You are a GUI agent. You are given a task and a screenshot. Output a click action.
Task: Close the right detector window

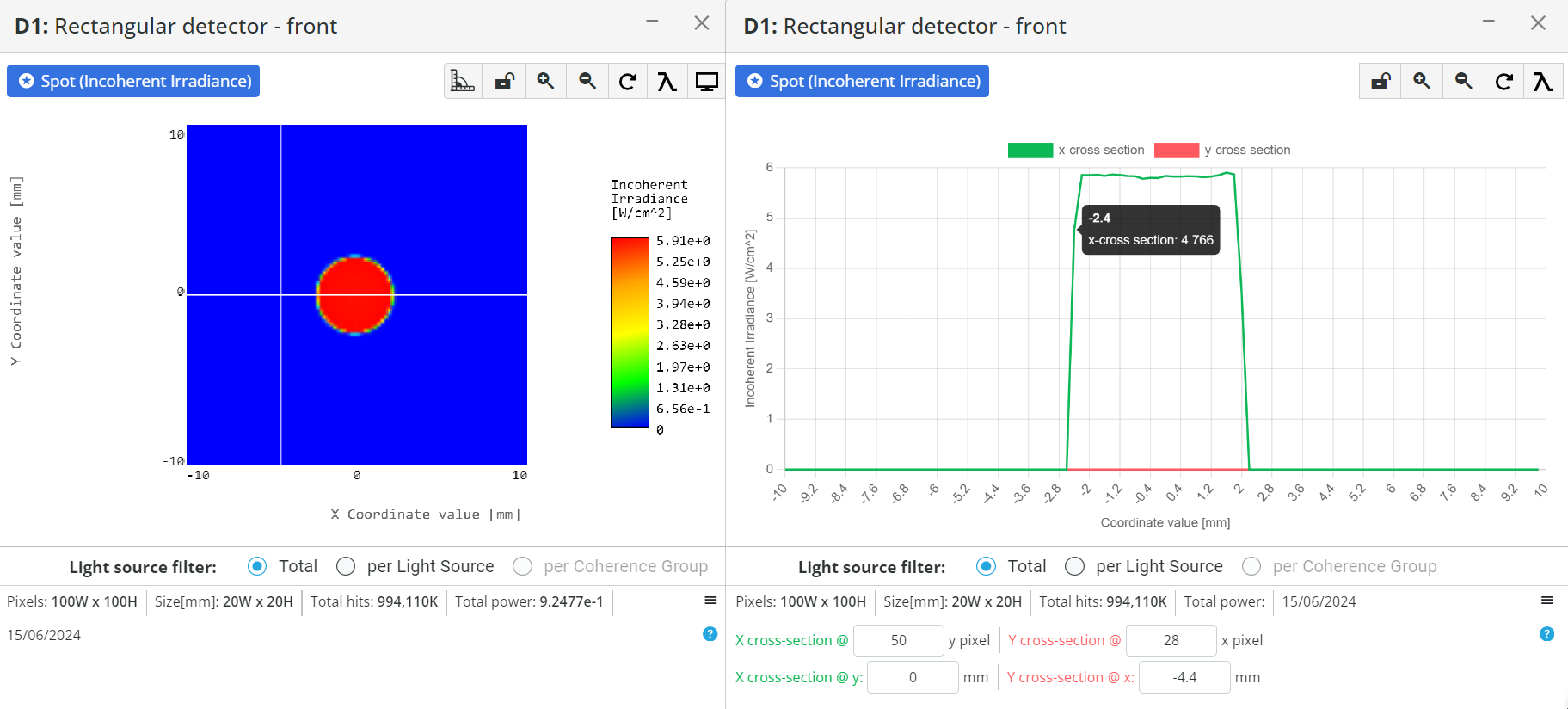point(1538,23)
